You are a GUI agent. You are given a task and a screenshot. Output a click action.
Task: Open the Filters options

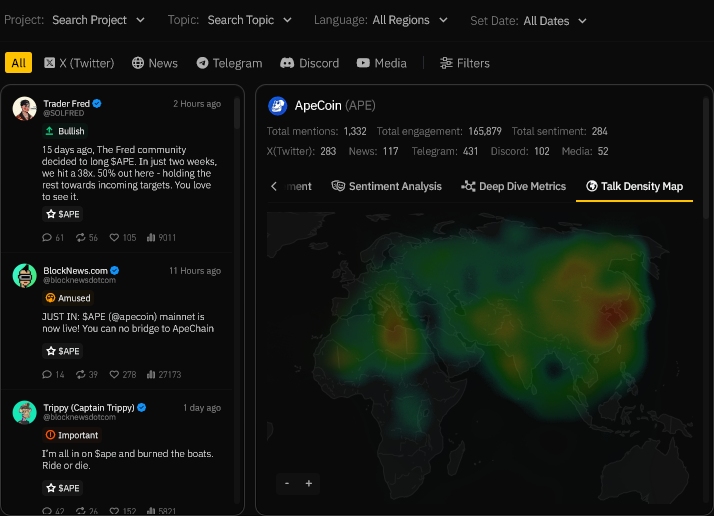click(465, 63)
